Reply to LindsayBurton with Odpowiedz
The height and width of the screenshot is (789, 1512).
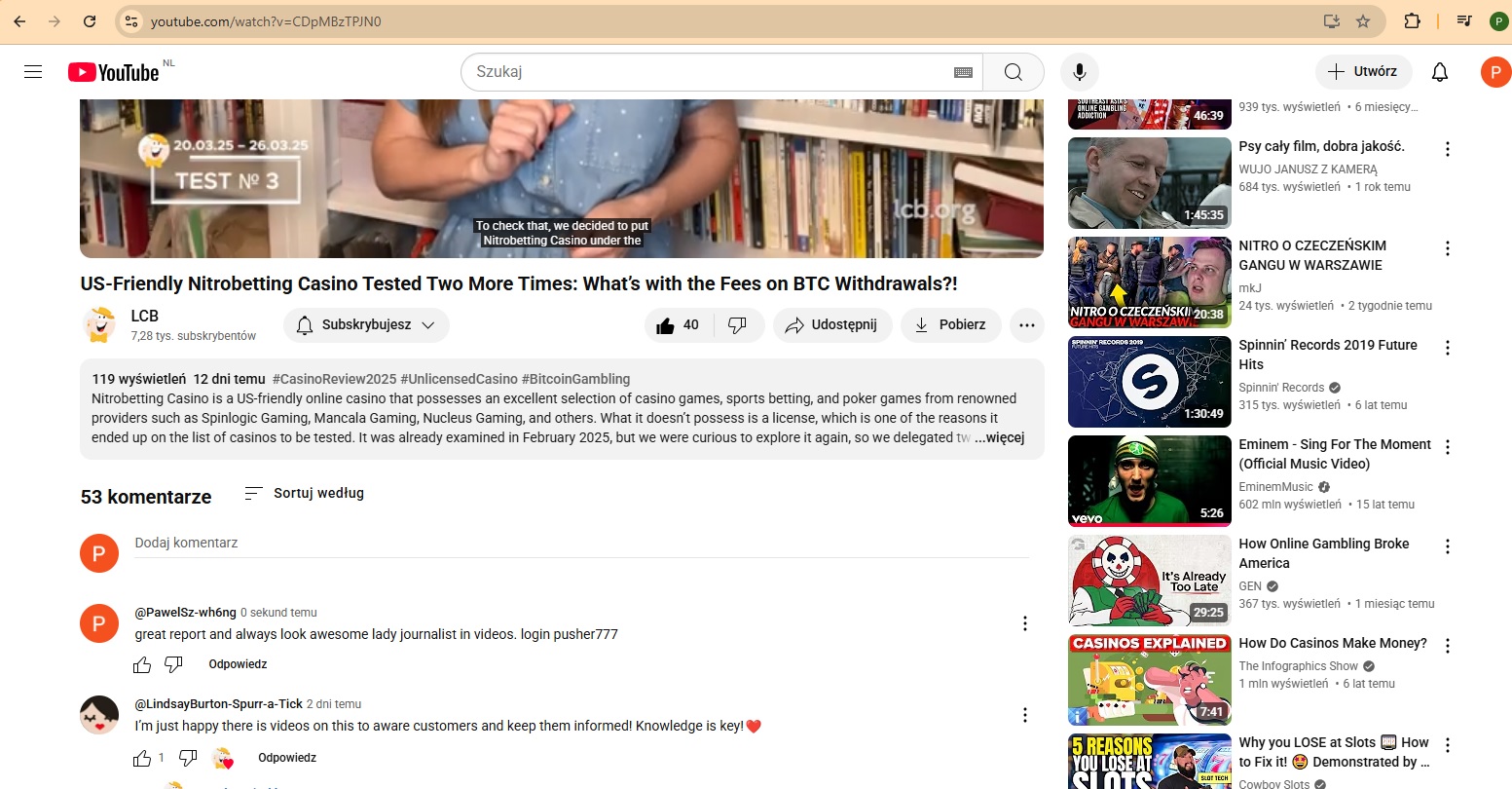pyautogui.click(x=287, y=758)
